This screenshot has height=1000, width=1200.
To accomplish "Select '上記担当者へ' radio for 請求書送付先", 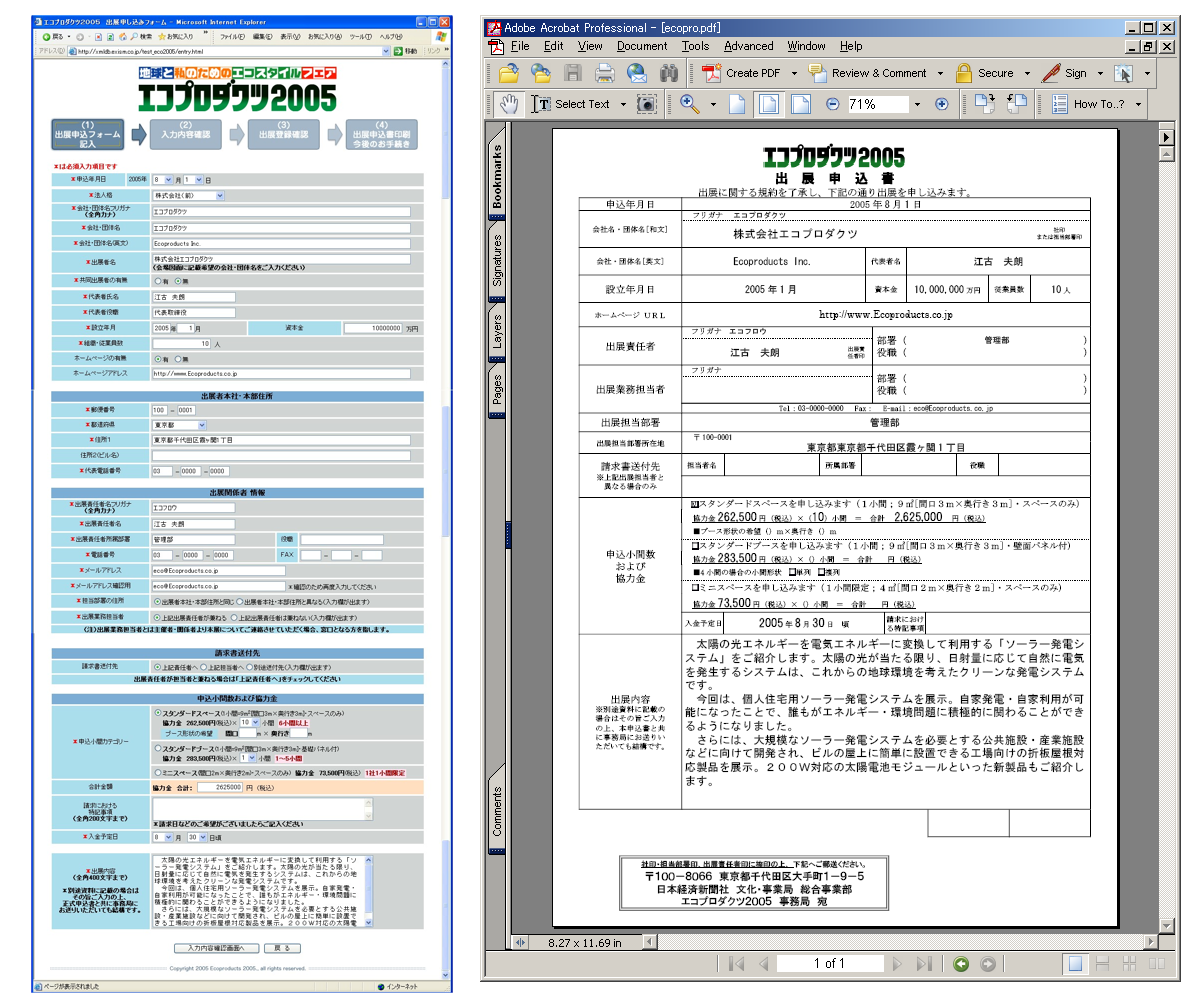I will pos(203,667).
